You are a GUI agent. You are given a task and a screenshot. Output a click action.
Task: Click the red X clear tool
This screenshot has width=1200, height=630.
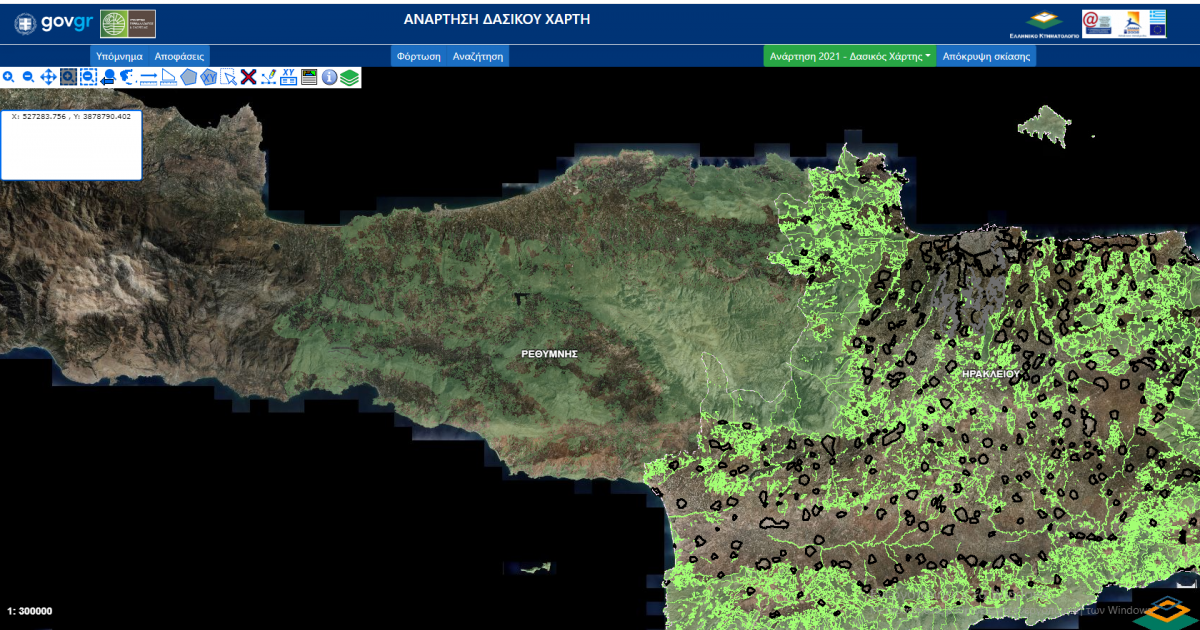[x=248, y=77]
